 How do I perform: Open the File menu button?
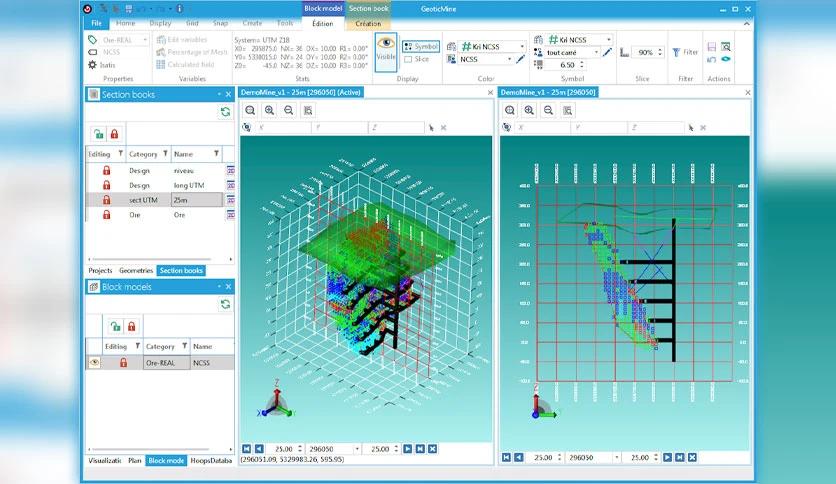click(x=97, y=23)
